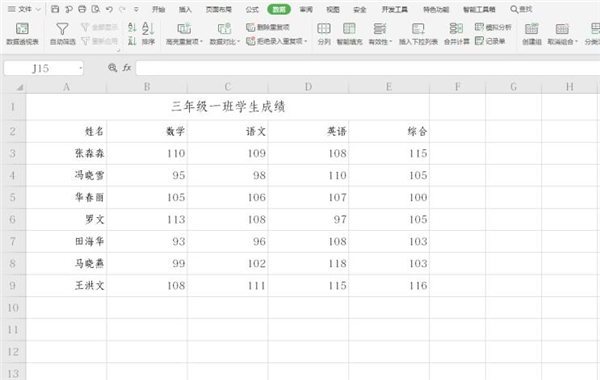
Task: Click the Save icon in quick access toolbar
Action: 55,9
